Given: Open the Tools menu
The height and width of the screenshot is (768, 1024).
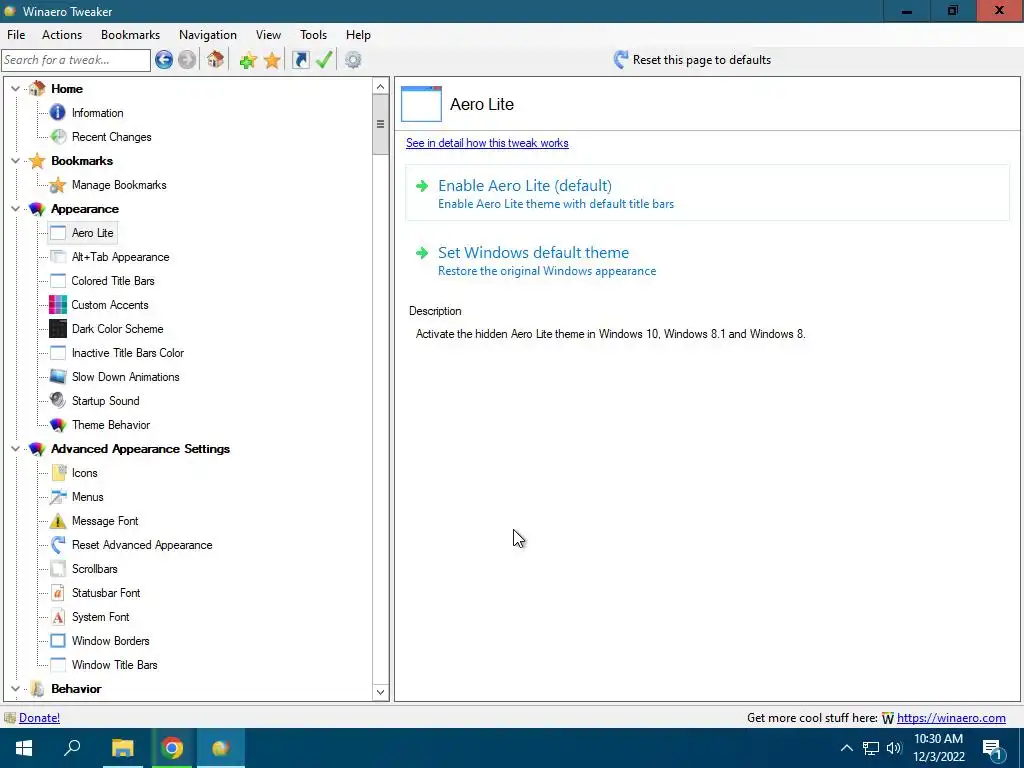Looking at the screenshot, I should click(x=313, y=35).
